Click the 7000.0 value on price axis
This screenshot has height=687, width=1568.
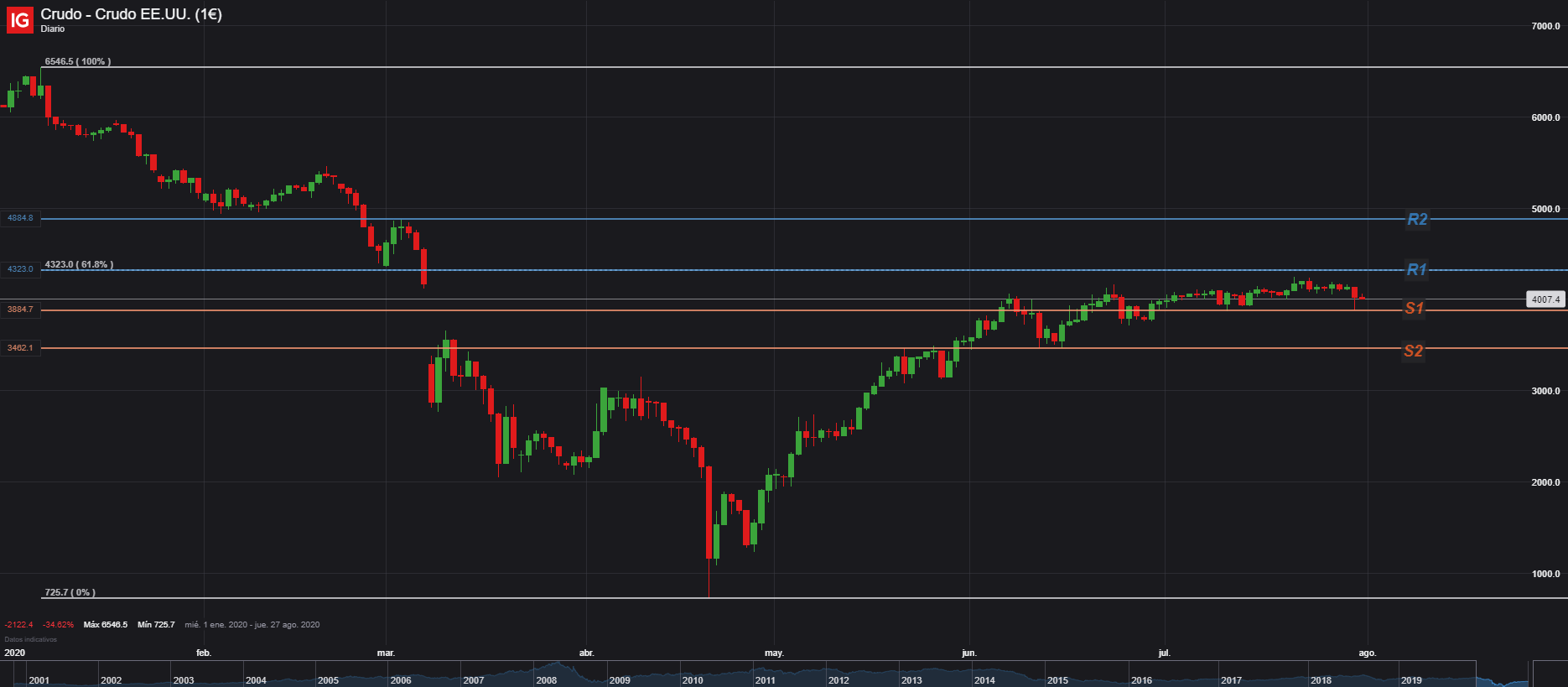(x=1545, y=26)
